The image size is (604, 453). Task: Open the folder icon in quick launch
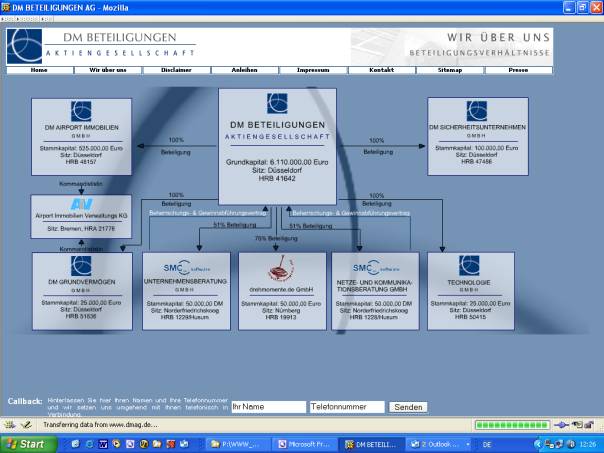tap(157, 444)
